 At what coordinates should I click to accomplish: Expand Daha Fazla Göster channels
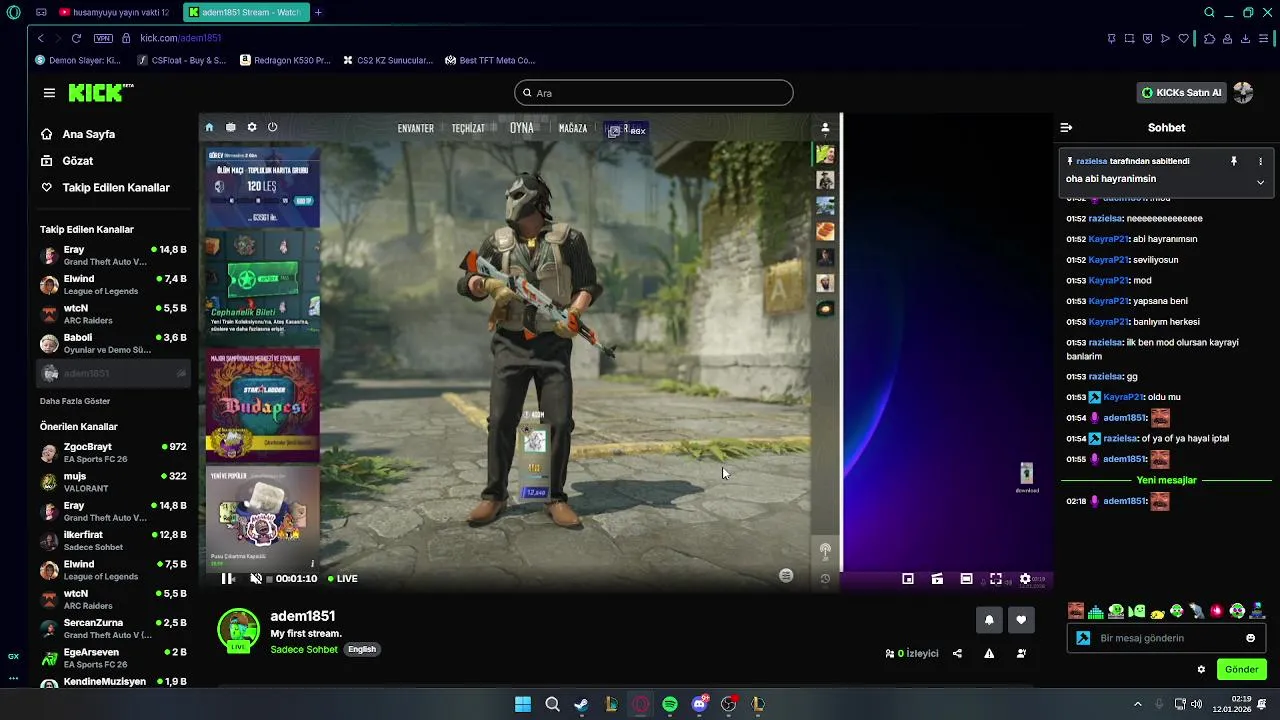(75, 401)
